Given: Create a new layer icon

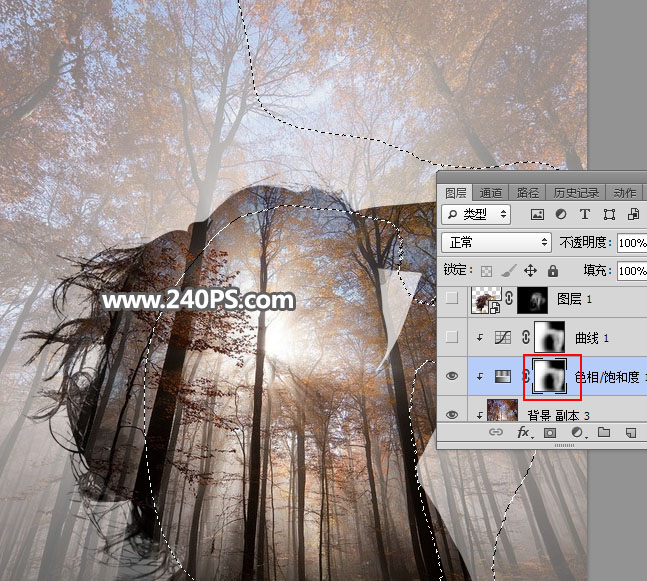Looking at the screenshot, I should (x=630, y=432).
